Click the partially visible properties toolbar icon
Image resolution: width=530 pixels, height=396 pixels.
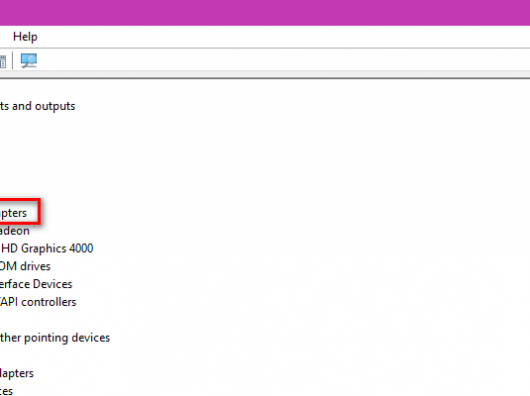pyautogui.click(x=3, y=61)
